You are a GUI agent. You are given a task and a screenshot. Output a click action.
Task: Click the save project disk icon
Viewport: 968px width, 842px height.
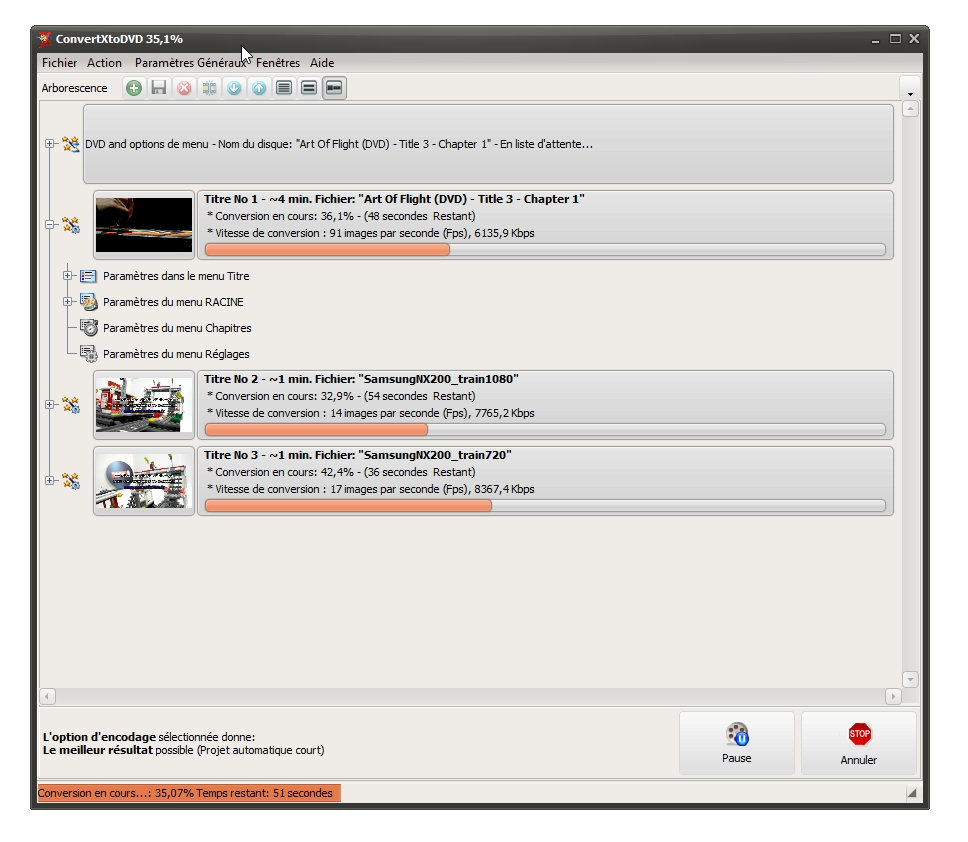pos(158,88)
